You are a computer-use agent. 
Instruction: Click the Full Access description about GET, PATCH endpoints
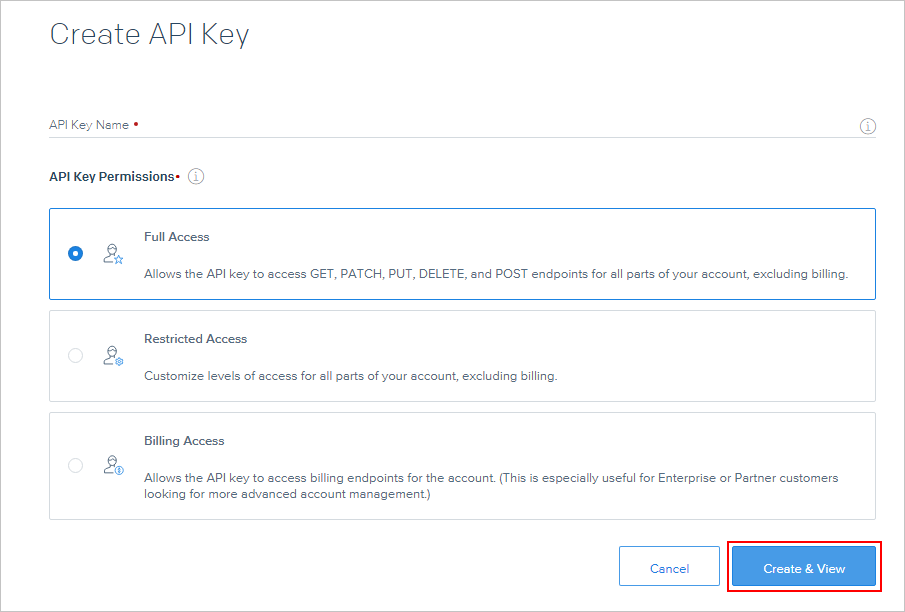point(495,273)
